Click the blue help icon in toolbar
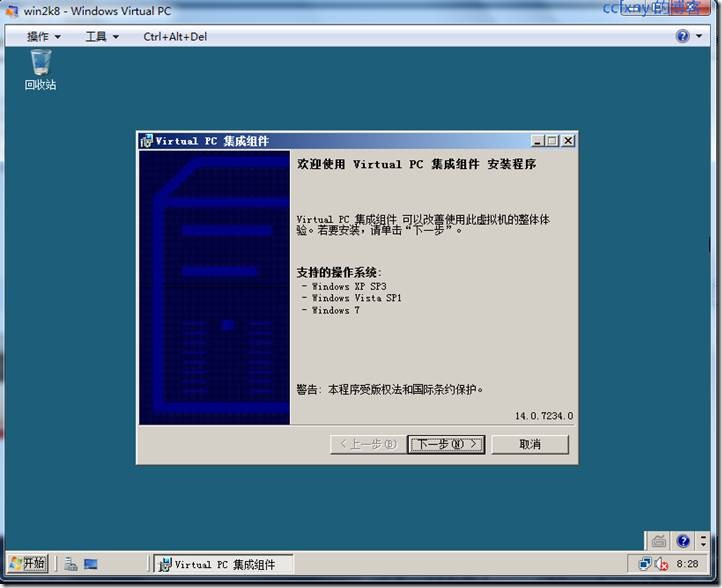 pos(682,36)
